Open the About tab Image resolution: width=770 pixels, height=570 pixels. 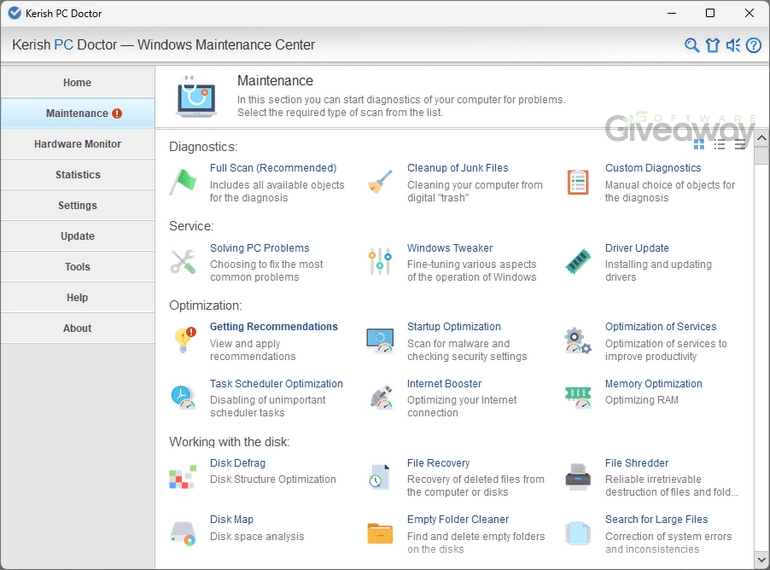pyautogui.click(x=77, y=328)
